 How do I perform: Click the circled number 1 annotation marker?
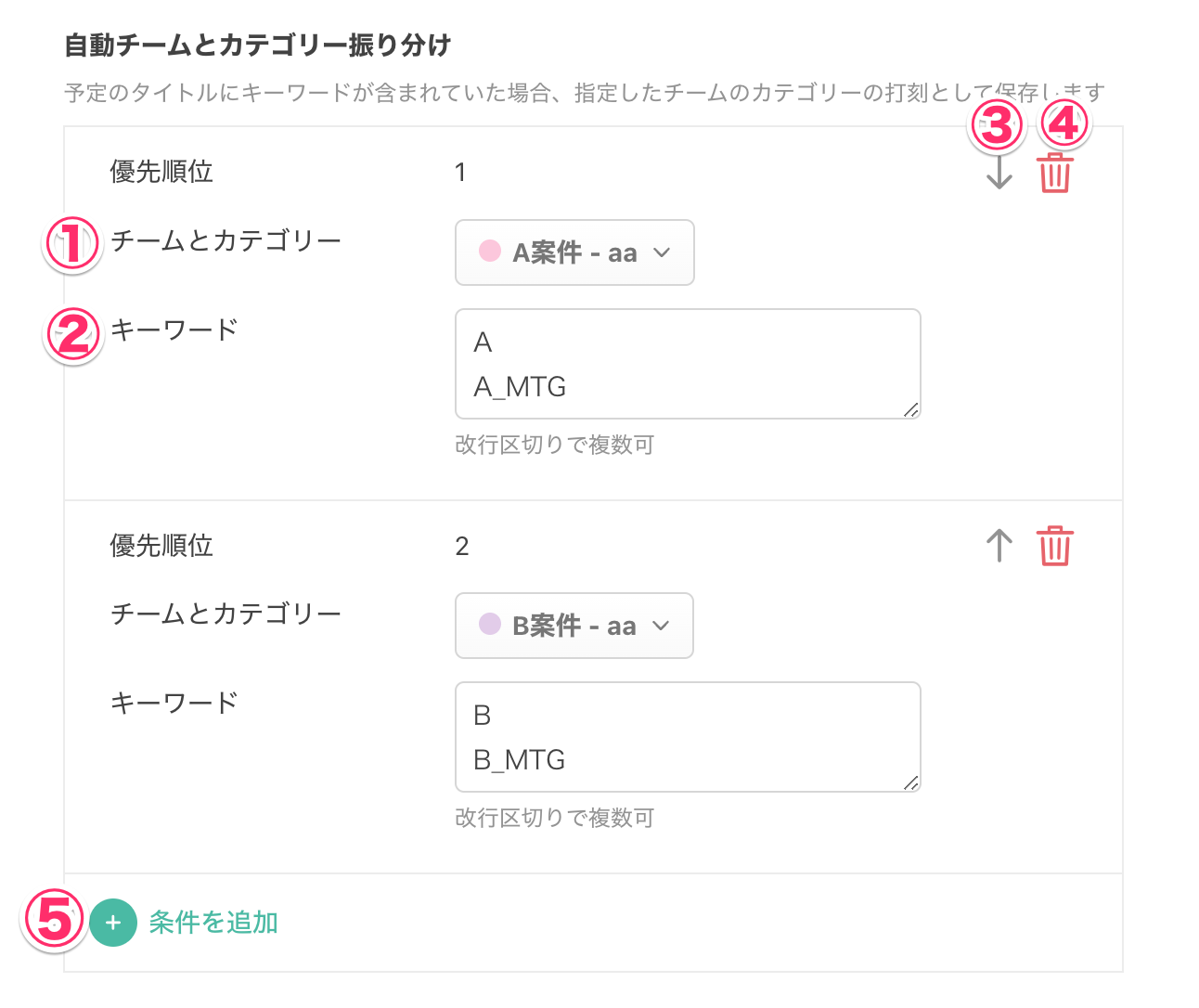click(x=72, y=245)
